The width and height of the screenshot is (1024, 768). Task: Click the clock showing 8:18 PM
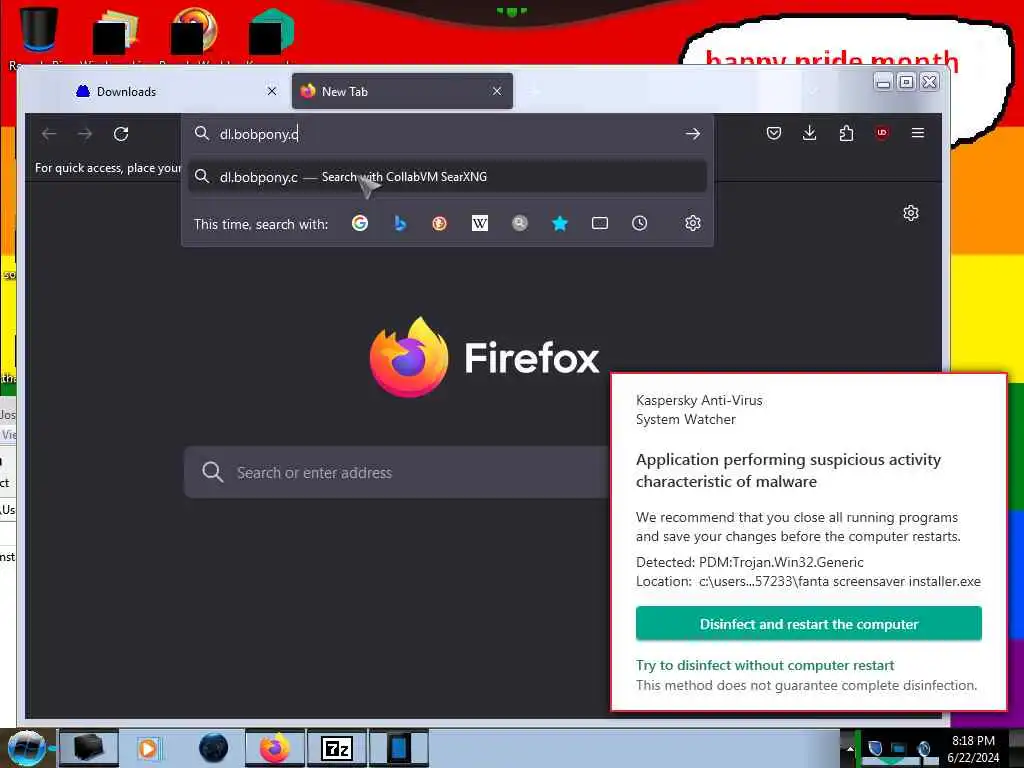[x=973, y=741]
